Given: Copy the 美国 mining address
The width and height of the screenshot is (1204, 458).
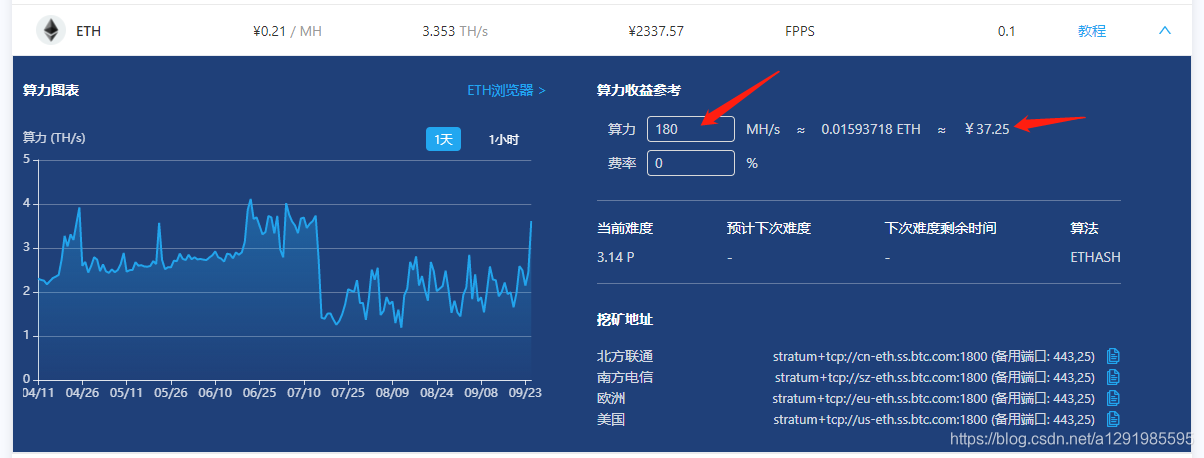Looking at the screenshot, I should point(1114,419).
